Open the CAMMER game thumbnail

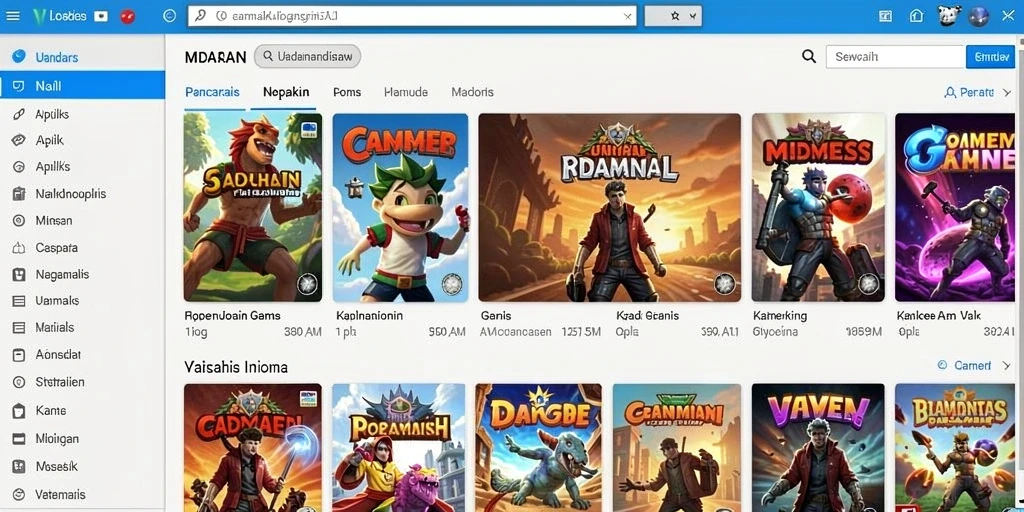[400, 208]
